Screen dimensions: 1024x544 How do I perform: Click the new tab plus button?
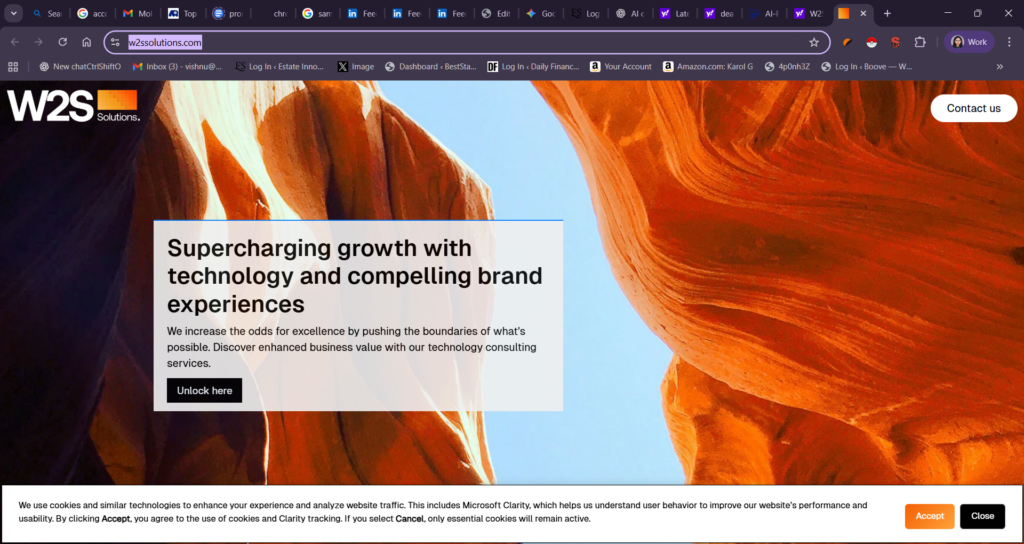pos(887,14)
